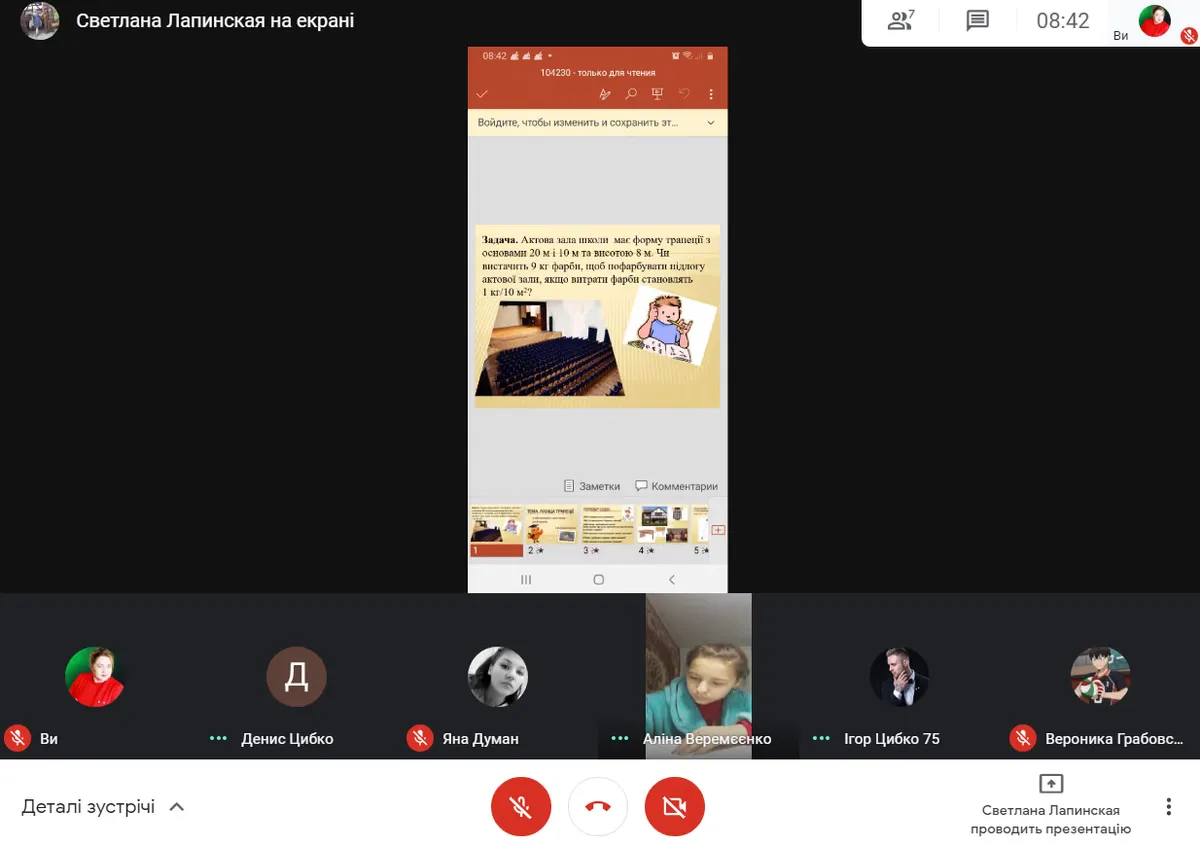1200x845 pixels.
Task: Click Ігор Цибко 75's participant tile
Action: coord(899,677)
